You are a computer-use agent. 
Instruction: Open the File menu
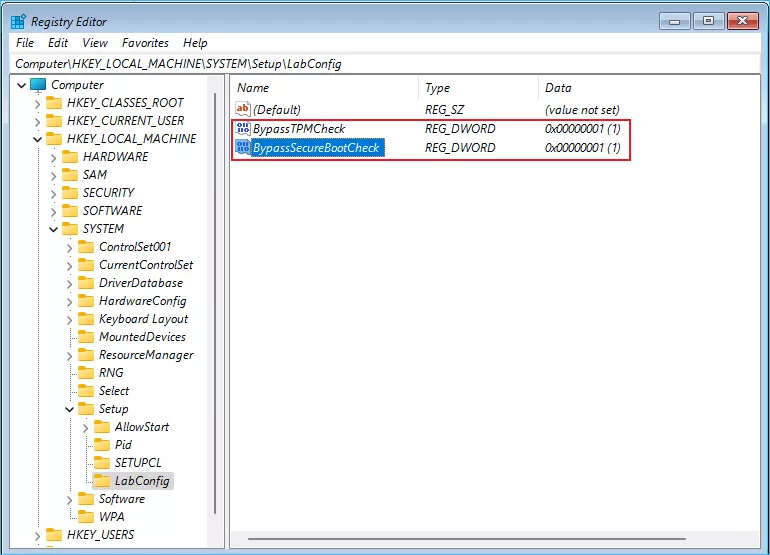25,43
